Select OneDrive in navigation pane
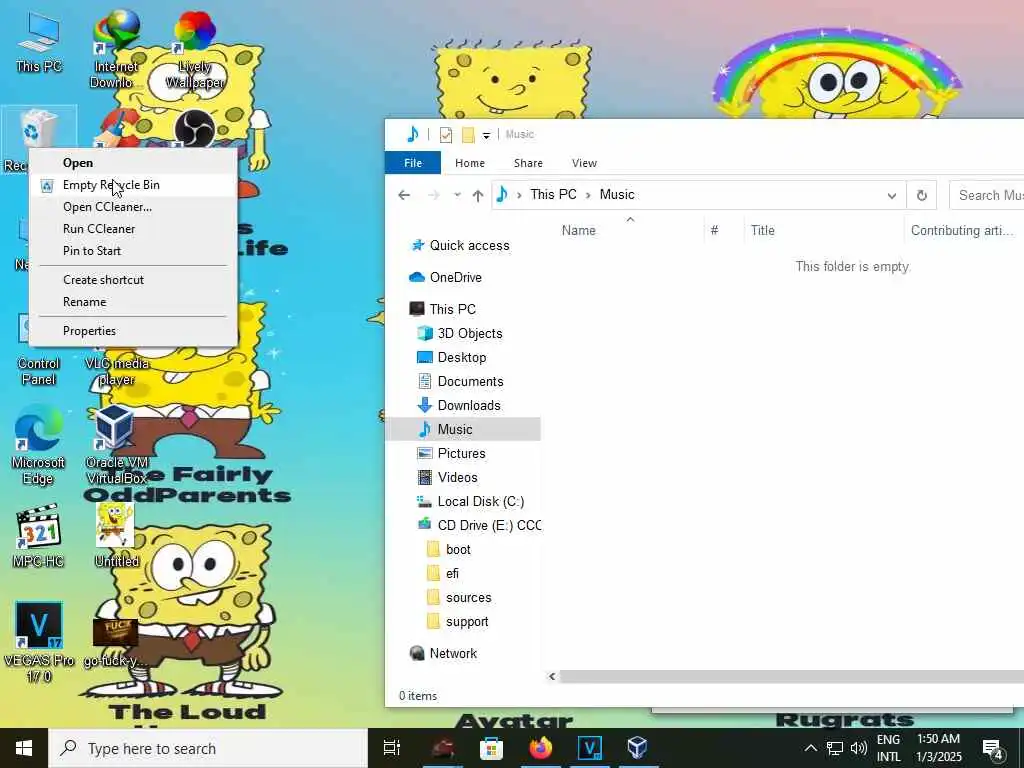This screenshot has height=768, width=1024. point(455,278)
